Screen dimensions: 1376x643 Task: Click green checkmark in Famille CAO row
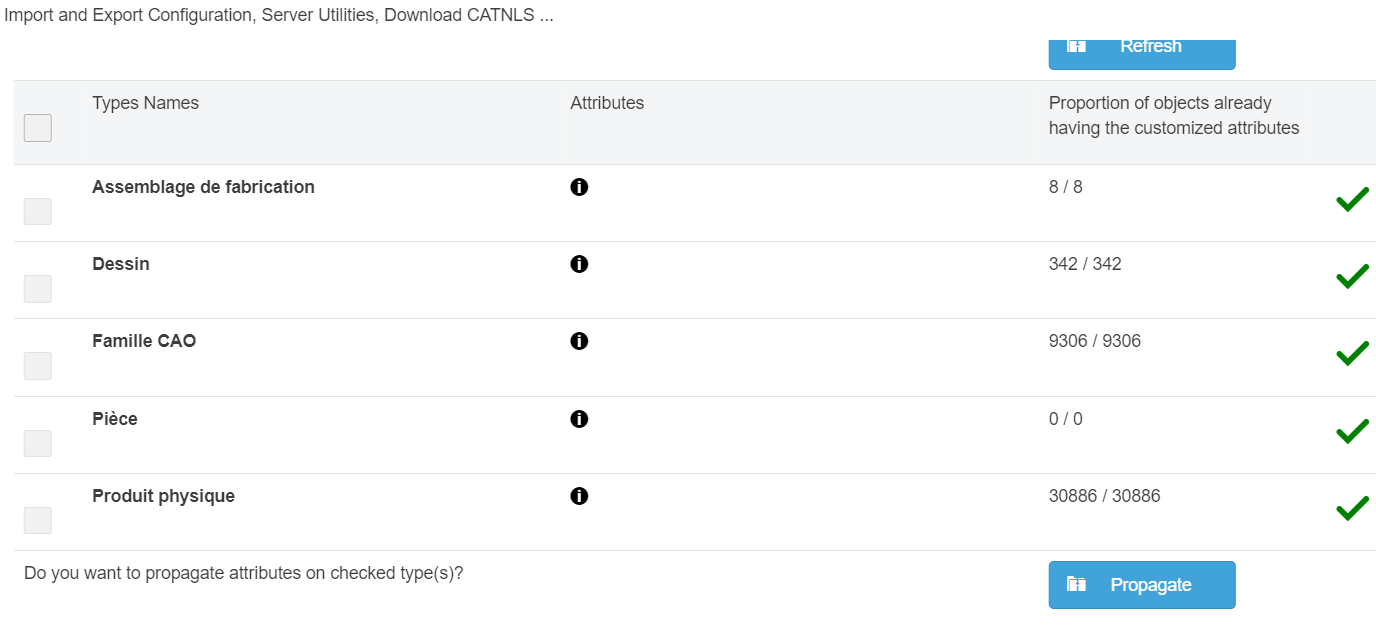click(1352, 354)
